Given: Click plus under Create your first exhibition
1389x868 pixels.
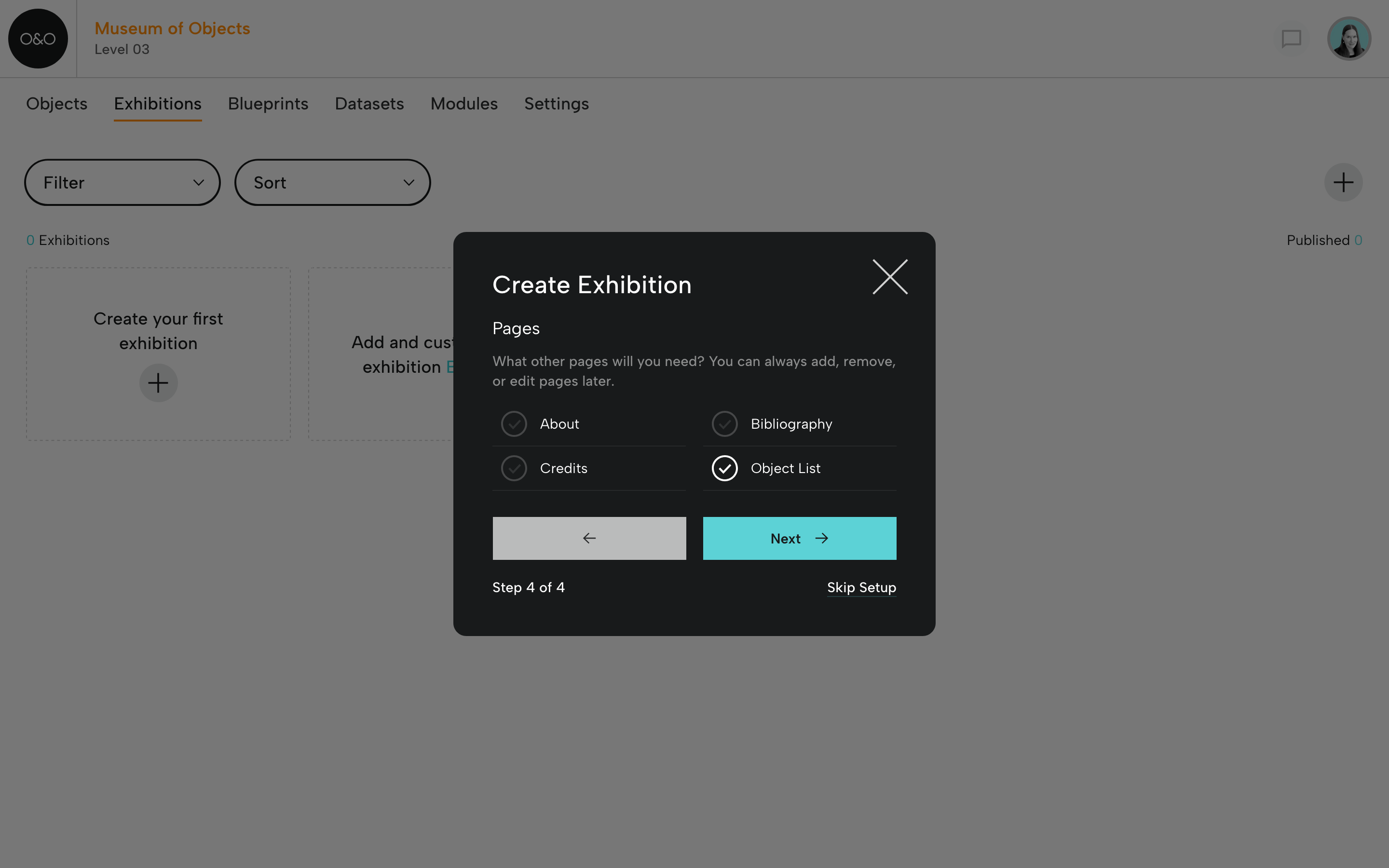Looking at the screenshot, I should point(158,383).
